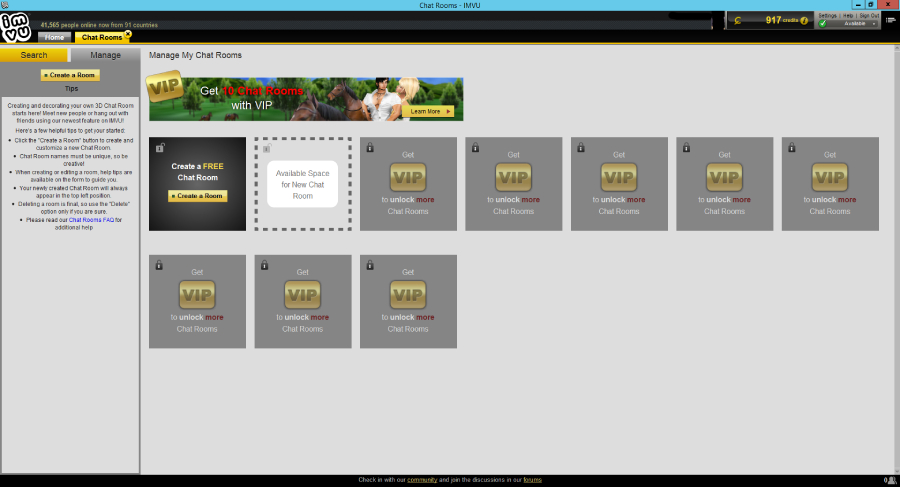Screen dimensions: 900x487
Task: Open the community link in footer
Action: 422,480
